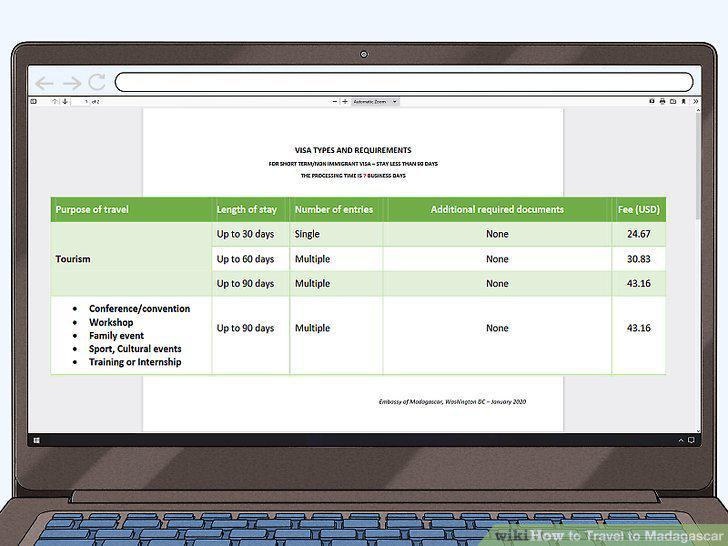Go to next PDF page arrow

(x=65, y=101)
